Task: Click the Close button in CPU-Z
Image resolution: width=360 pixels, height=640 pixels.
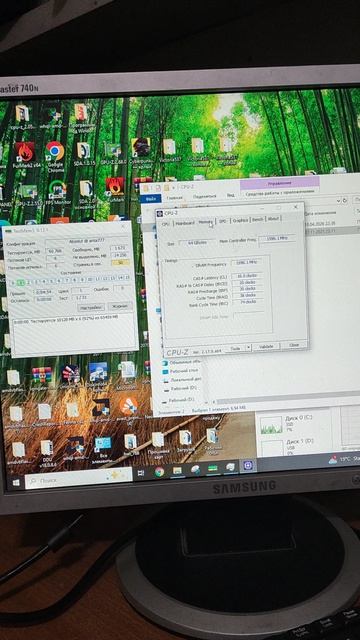Action: tap(294, 345)
